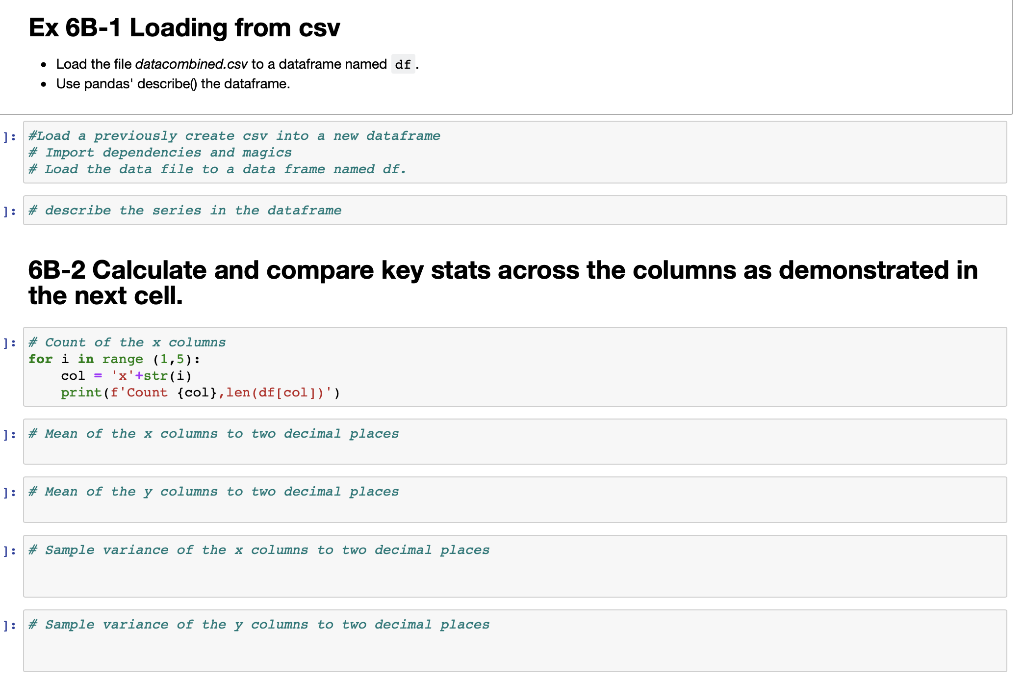Click the 'Import dependencies and magics' comment line
1024x683 pixels.
(160, 153)
